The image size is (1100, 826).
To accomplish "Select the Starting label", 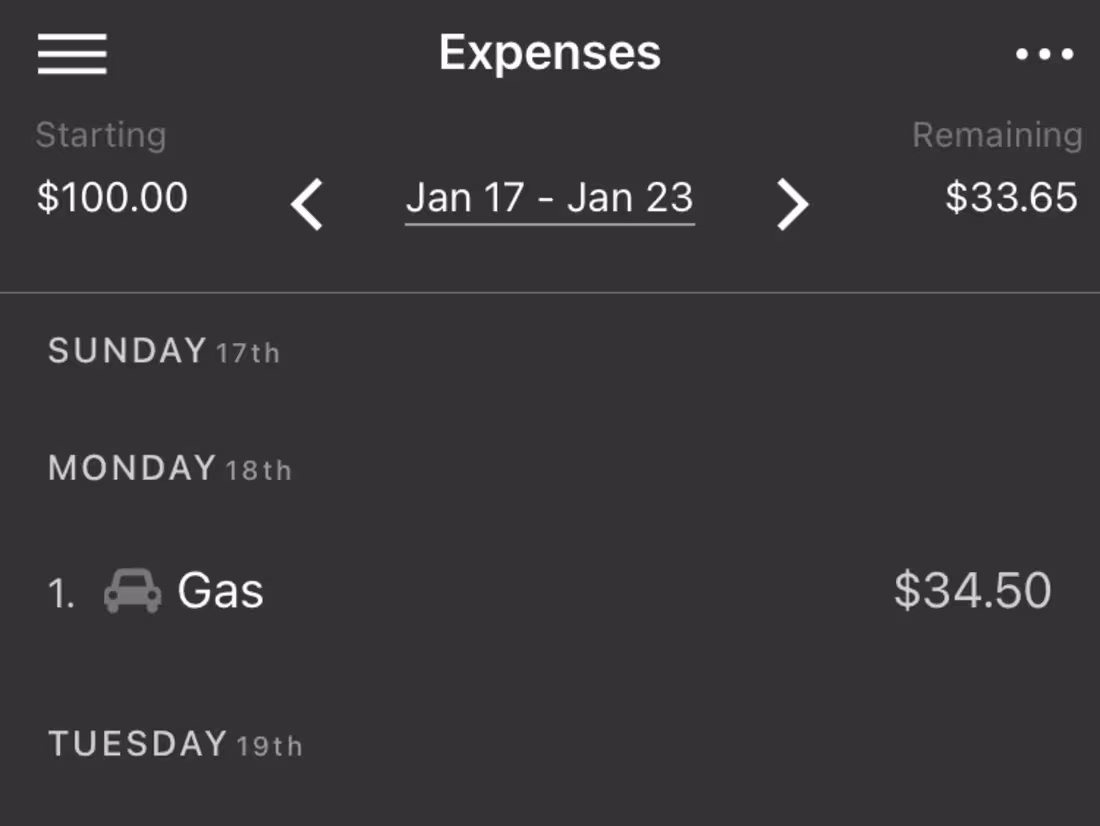I will [x=100, y=135].
